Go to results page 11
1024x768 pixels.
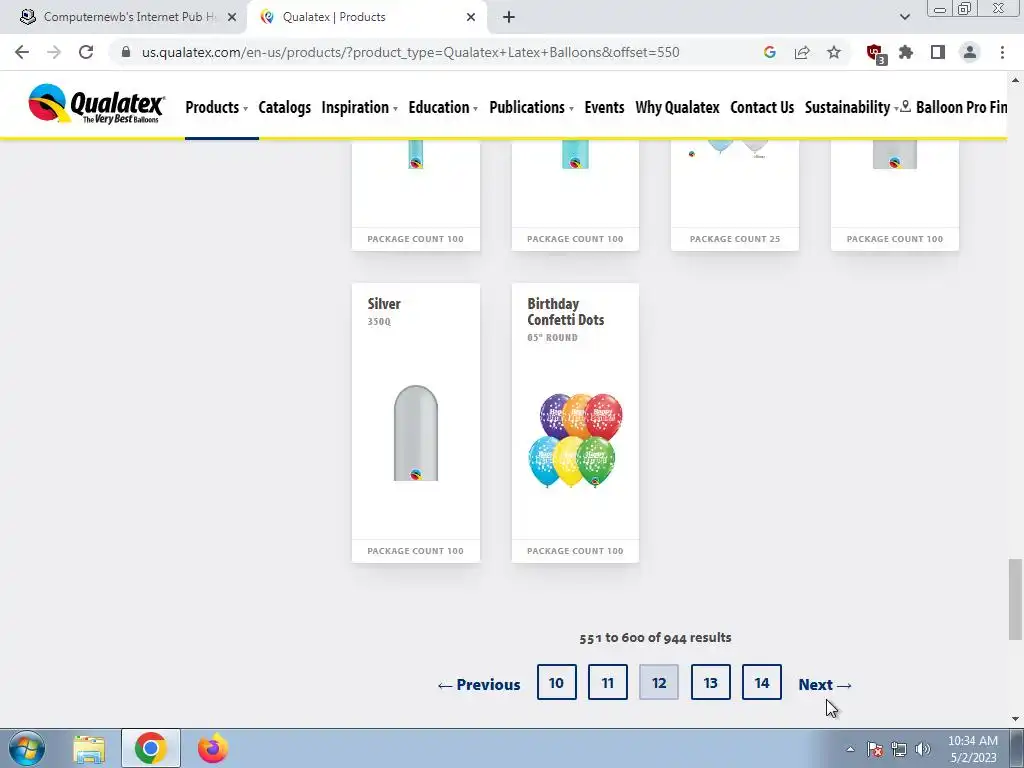coord(607,682)
